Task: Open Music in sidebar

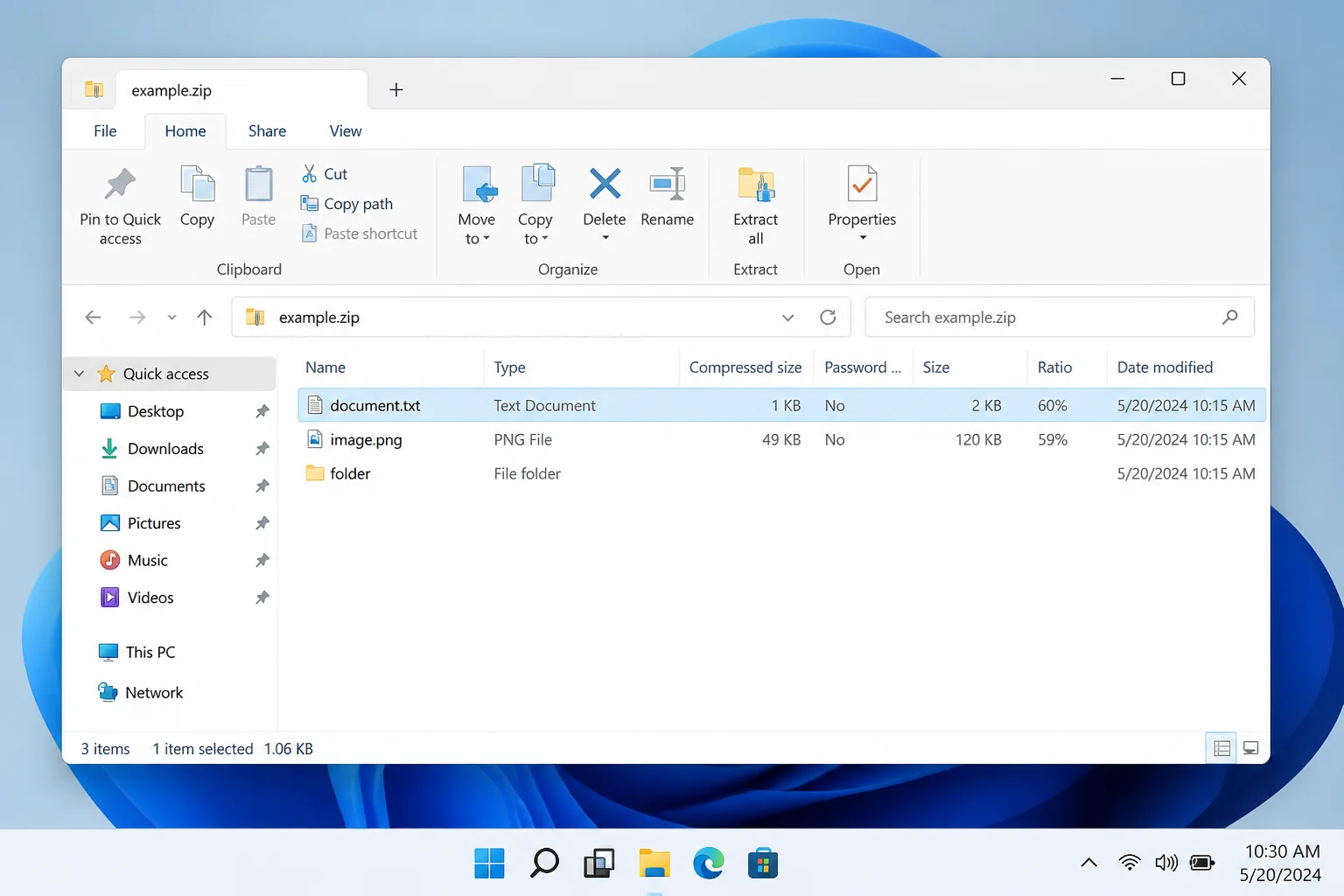Action: click(147, 561)
